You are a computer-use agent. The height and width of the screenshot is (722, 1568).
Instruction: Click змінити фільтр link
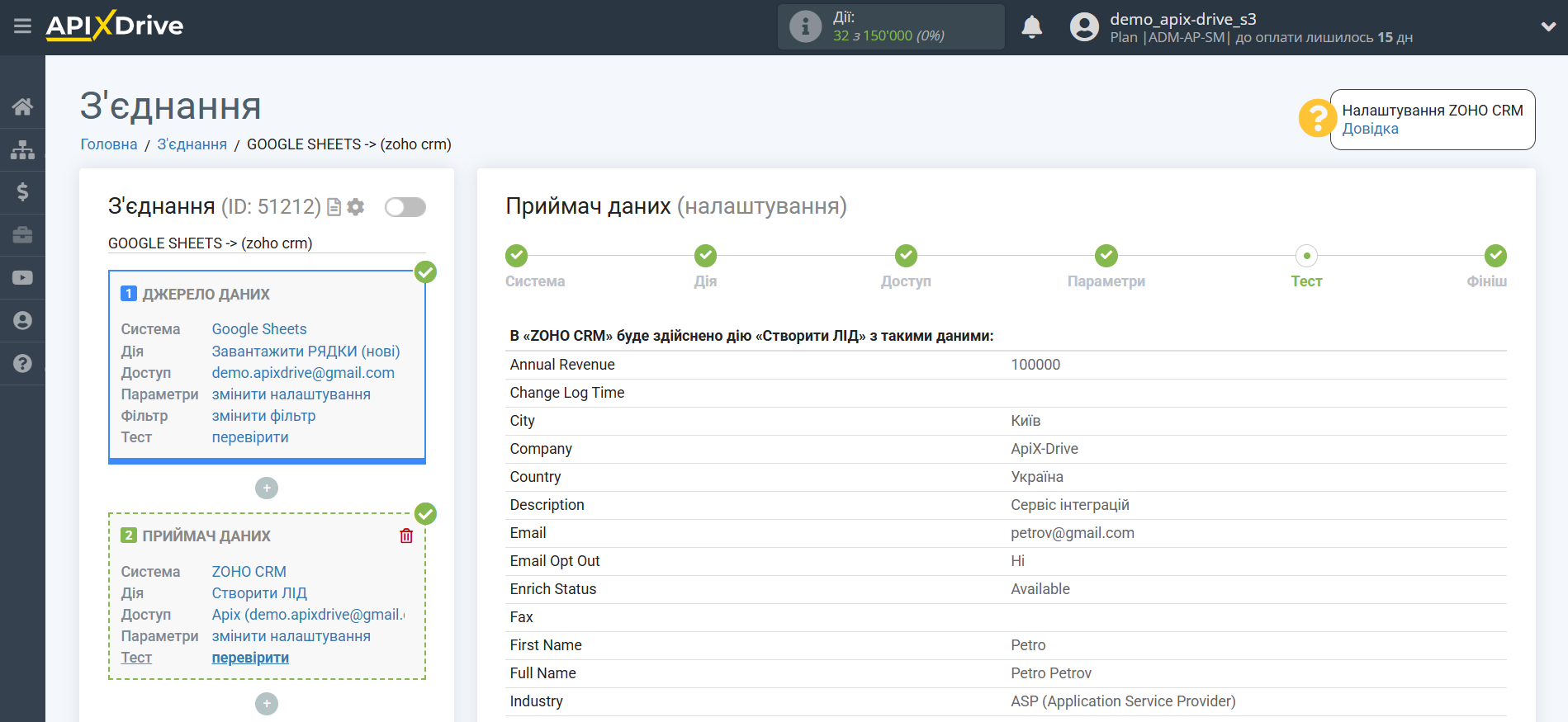(x=263, y=416)
